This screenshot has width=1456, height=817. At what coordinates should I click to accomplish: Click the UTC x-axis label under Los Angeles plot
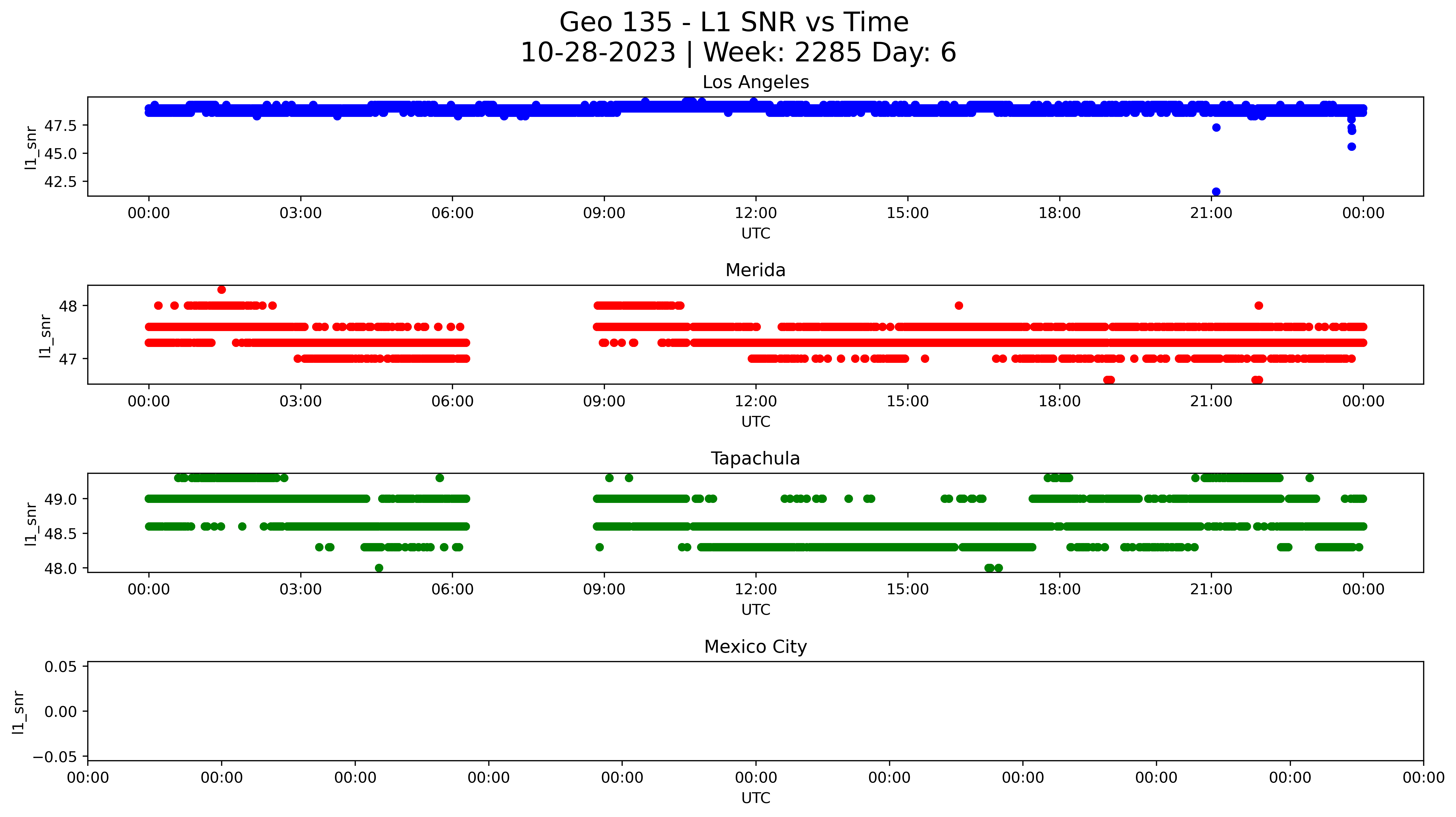point(756,234)
